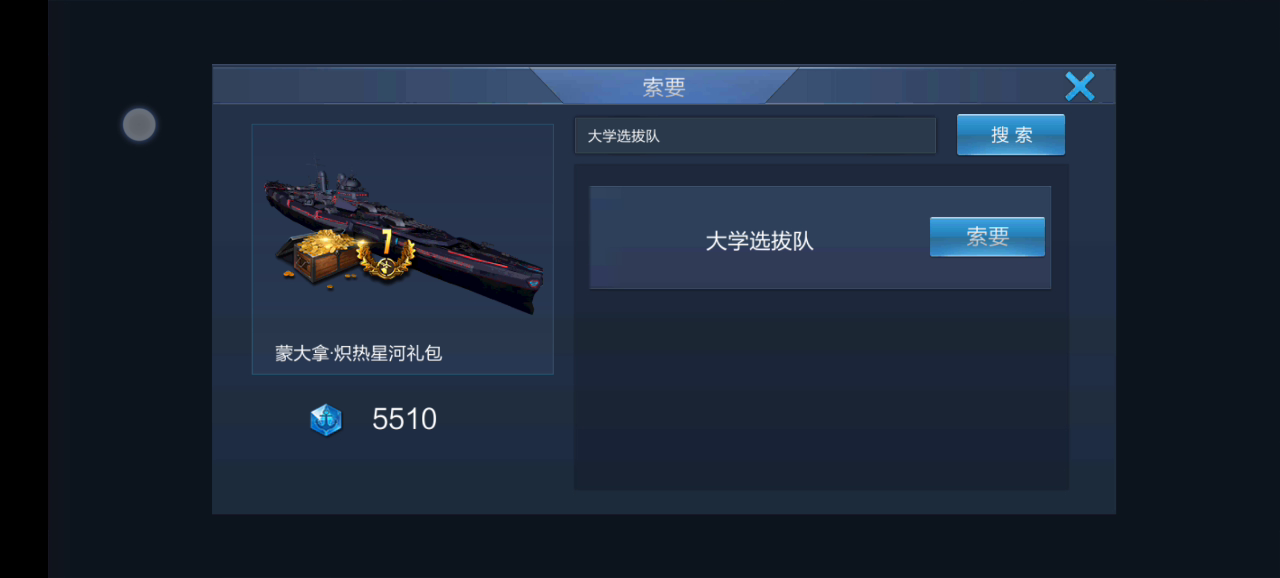1280x578 pixels.
Task: Click the blue 搜索 search button
Action: 1011,135
